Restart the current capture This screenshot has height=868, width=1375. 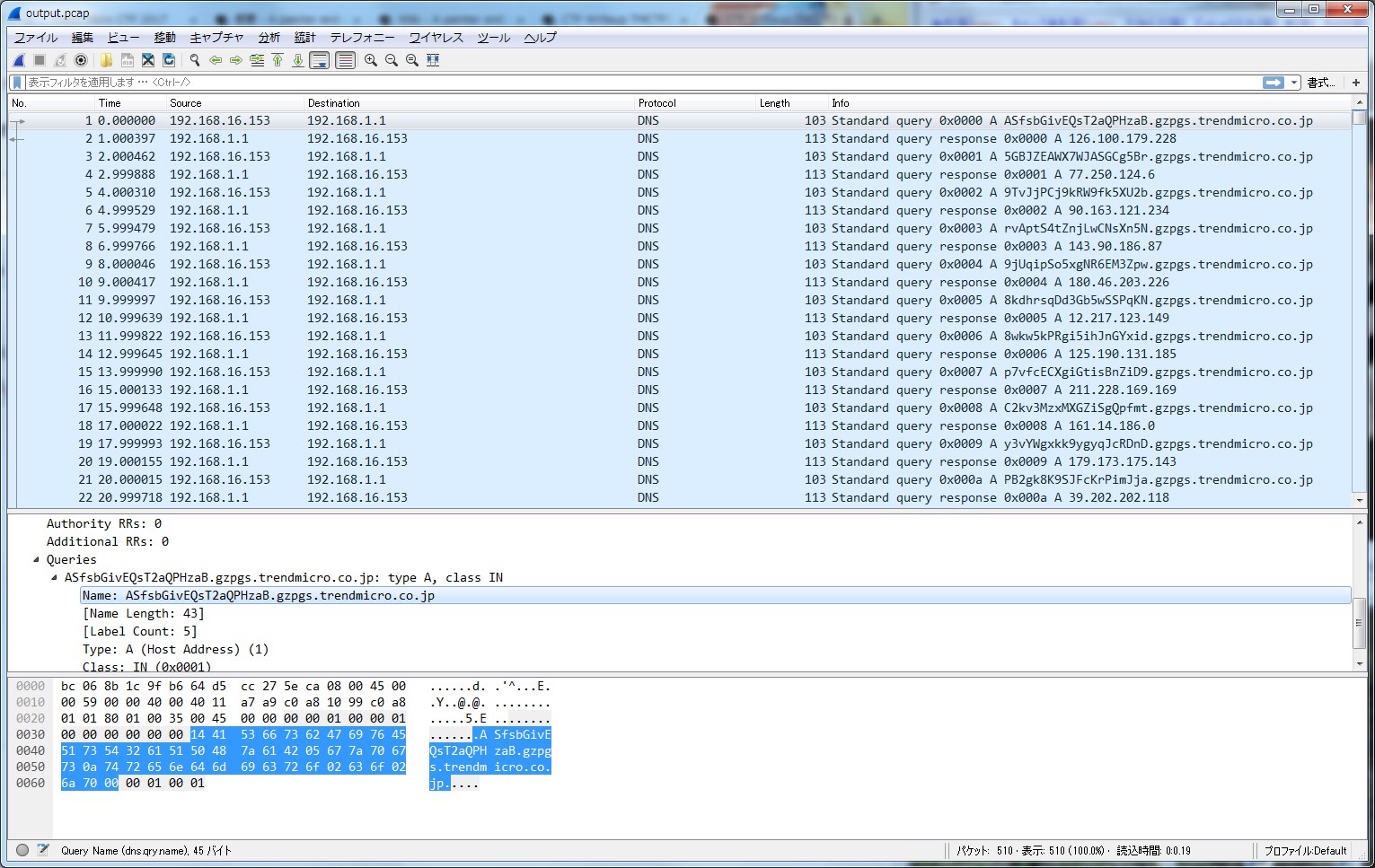tap(60, 60)
